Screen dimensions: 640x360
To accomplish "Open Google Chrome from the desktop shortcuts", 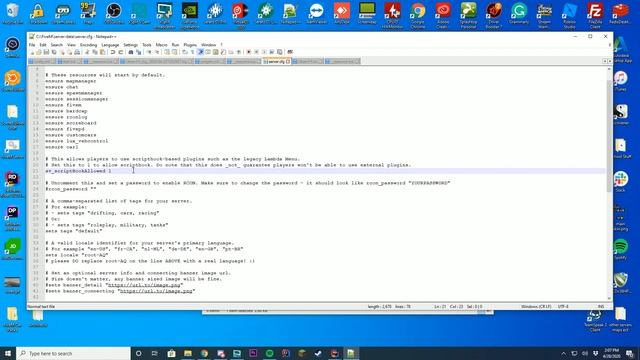I will tap(418, 16).
